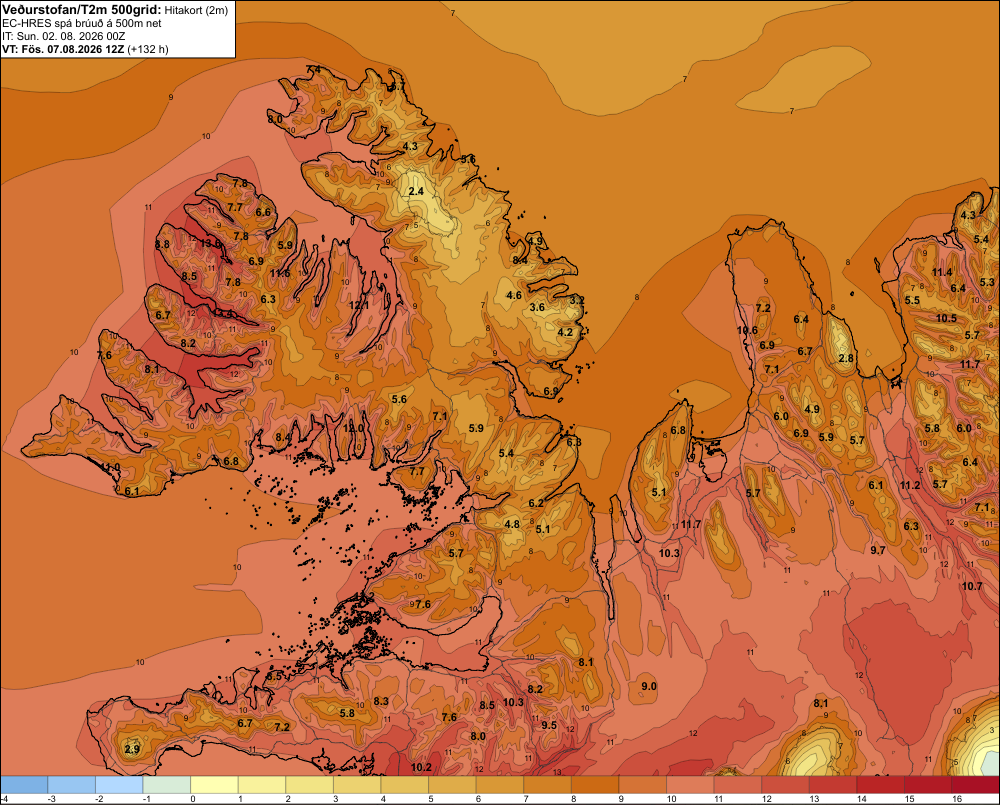Click the 12.1 temperature value
1000x805 pixels.
(359, 306)
